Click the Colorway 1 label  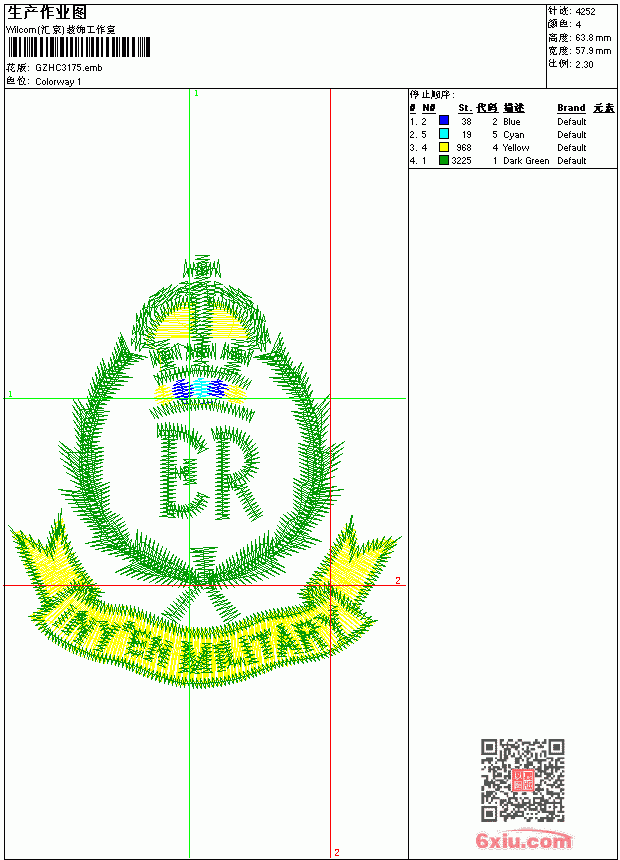click(58, 82)
